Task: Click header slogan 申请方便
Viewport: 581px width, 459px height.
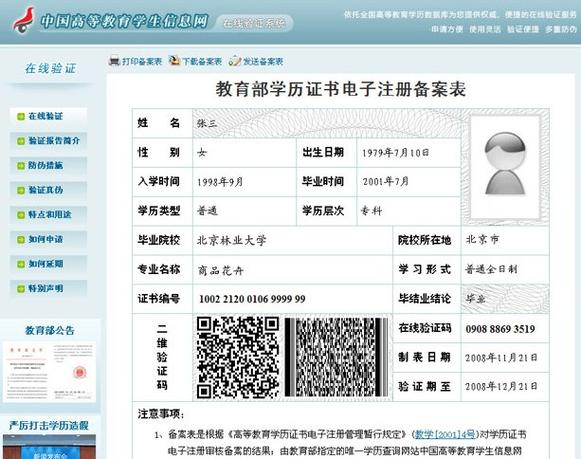Action: coord(447,29)
